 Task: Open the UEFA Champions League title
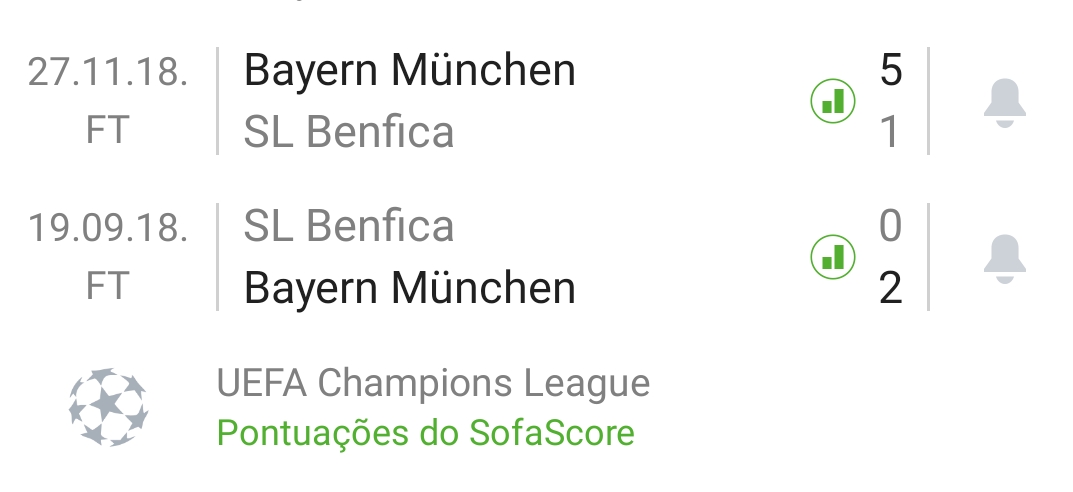click(433, 383)
